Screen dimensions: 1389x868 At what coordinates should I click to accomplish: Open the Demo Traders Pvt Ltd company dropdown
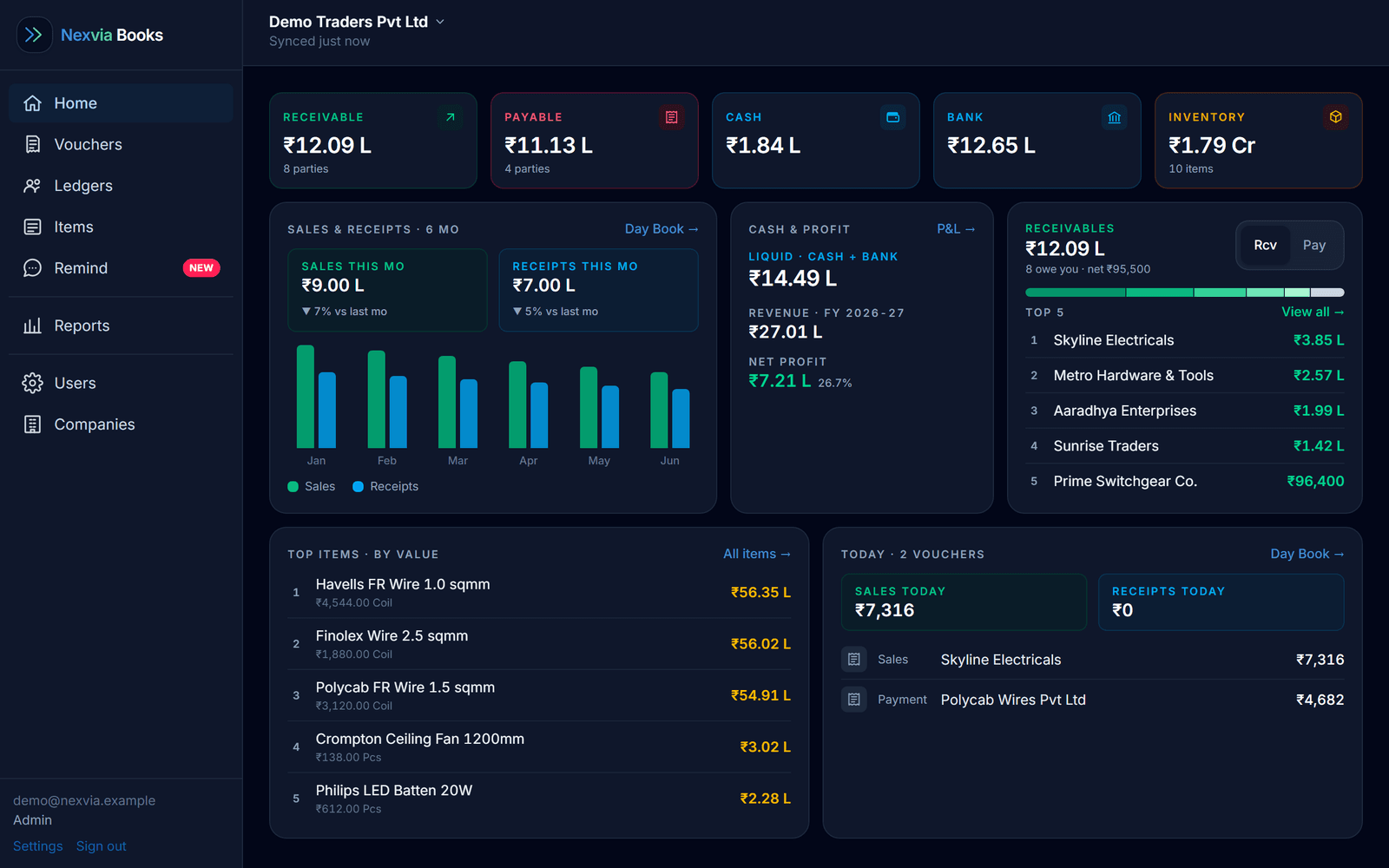357,22
